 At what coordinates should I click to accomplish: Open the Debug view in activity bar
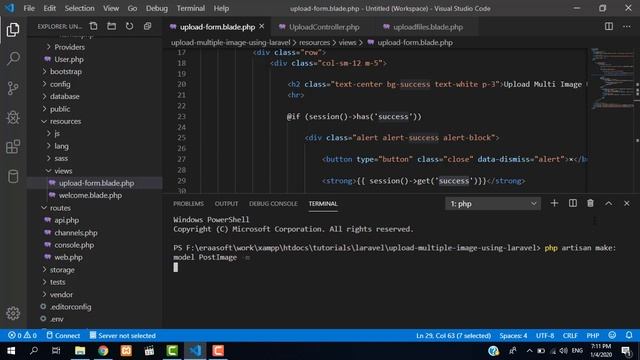click(13, 118)
